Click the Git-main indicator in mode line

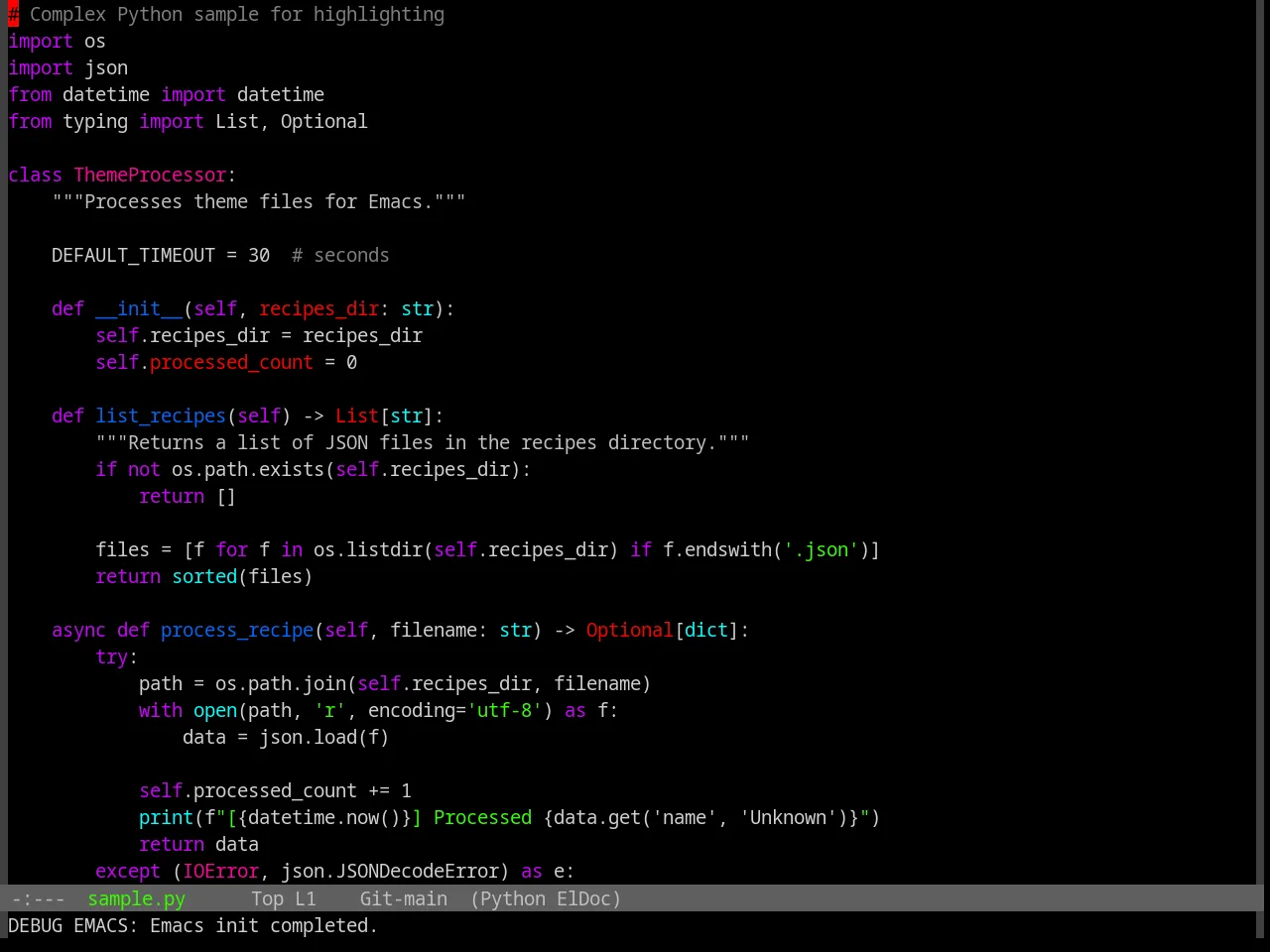click(x=403, y=898)
